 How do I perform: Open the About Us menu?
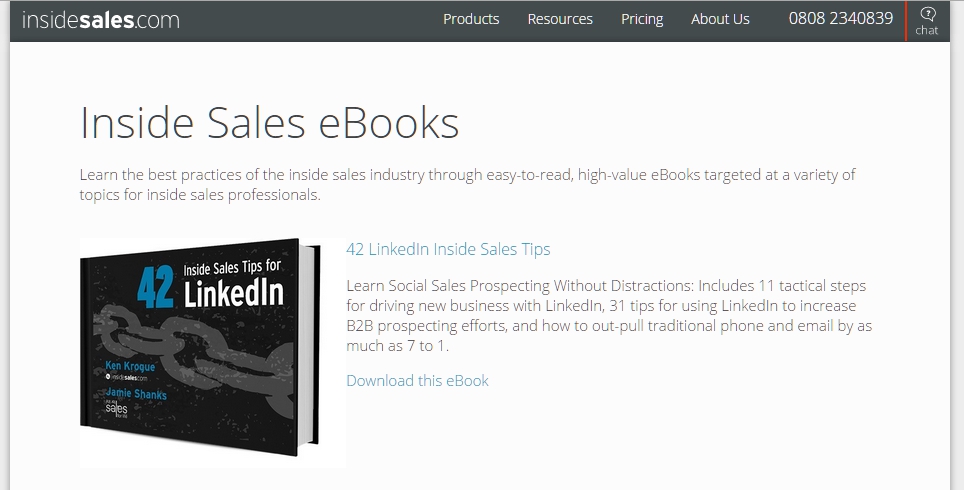click(720, 19)
